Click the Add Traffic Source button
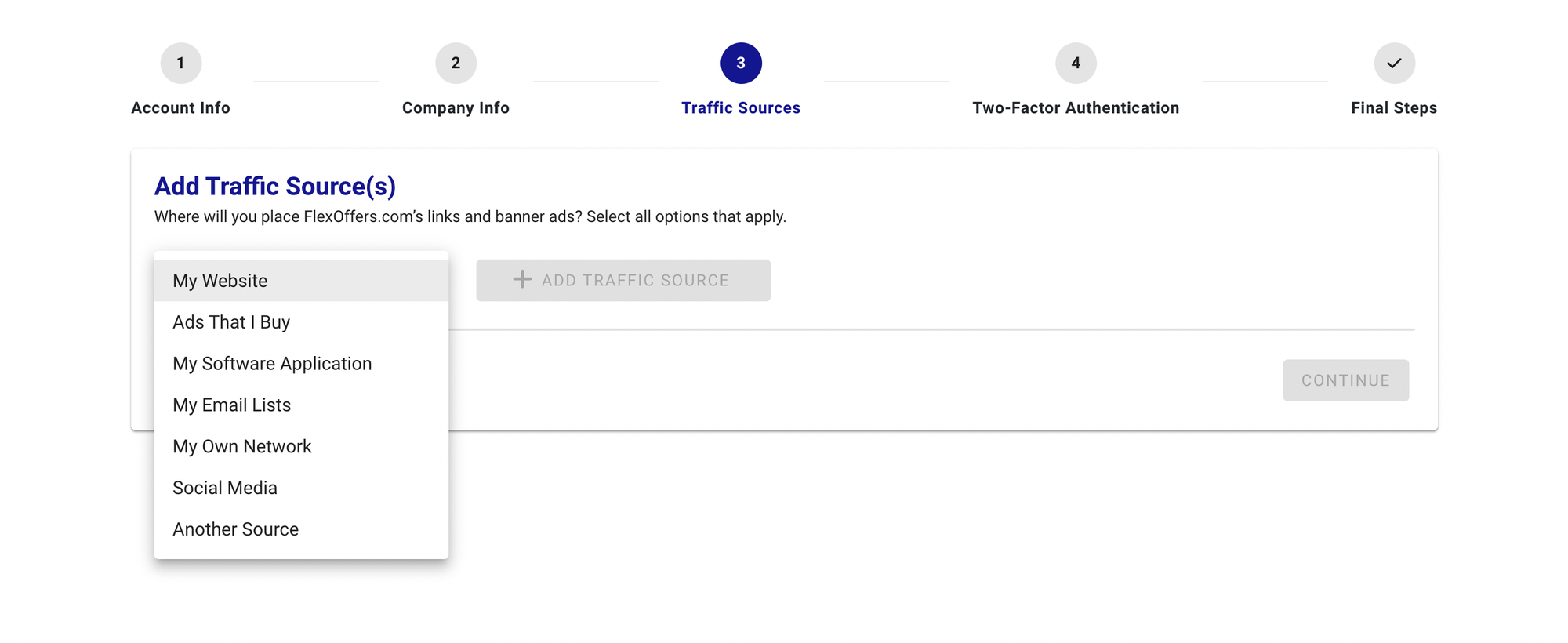This screenshot has width=1568, height=643. tap(623, 281)
